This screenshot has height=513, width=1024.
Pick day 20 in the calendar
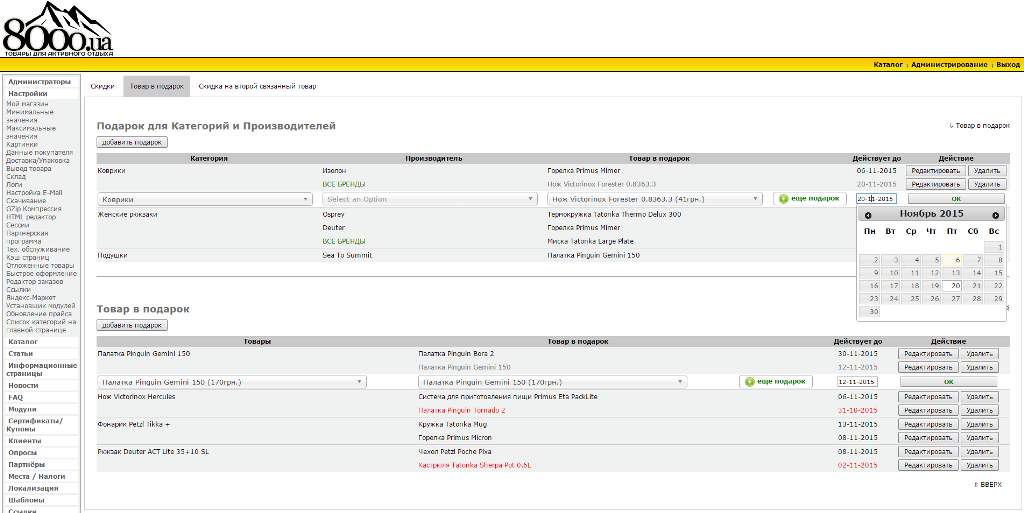(x=954, y=286)
